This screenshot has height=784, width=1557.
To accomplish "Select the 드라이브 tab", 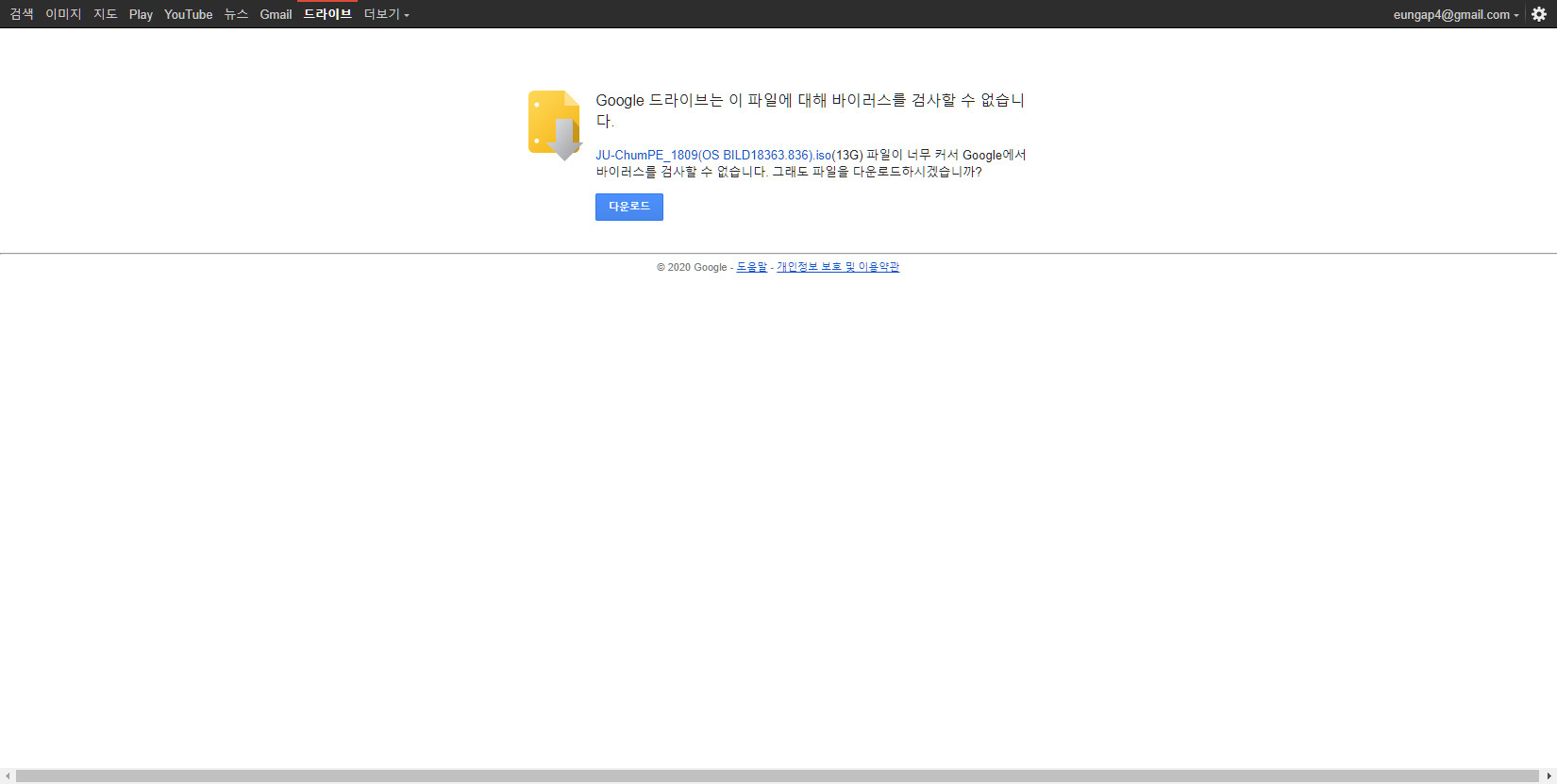I will click(x=327, y=14).
